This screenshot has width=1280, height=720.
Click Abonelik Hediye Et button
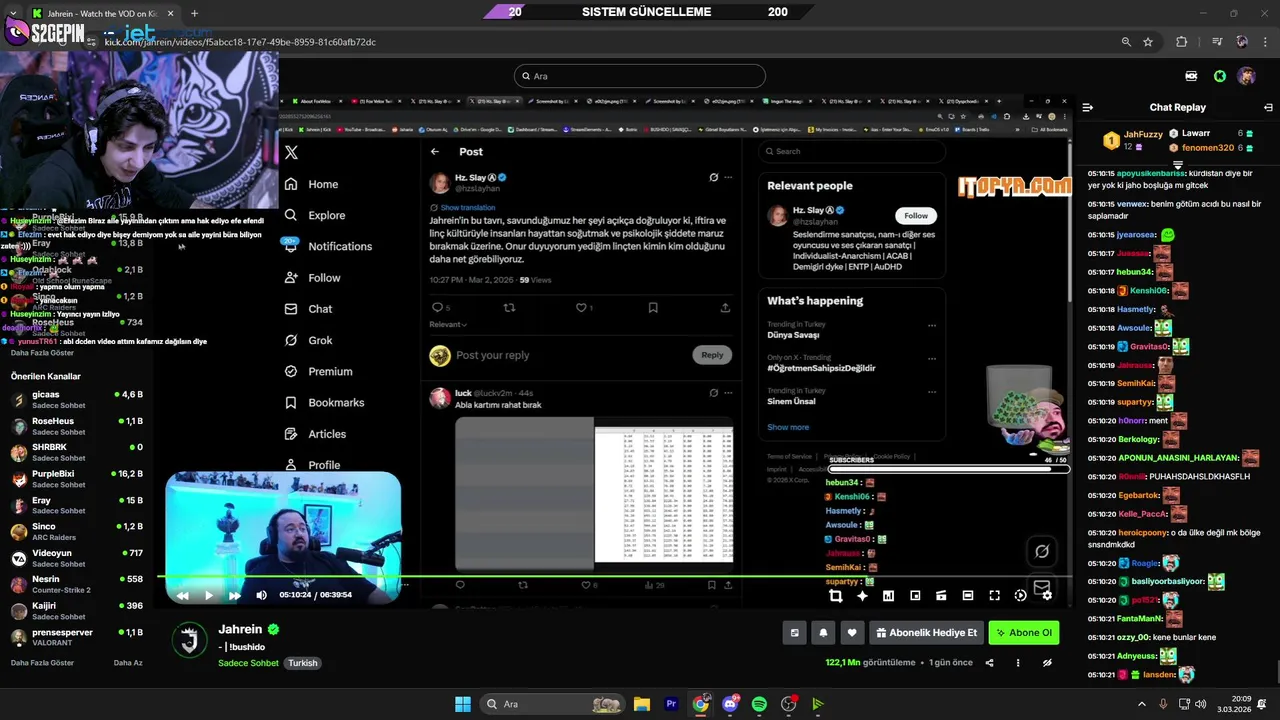(x=926, y=633)
